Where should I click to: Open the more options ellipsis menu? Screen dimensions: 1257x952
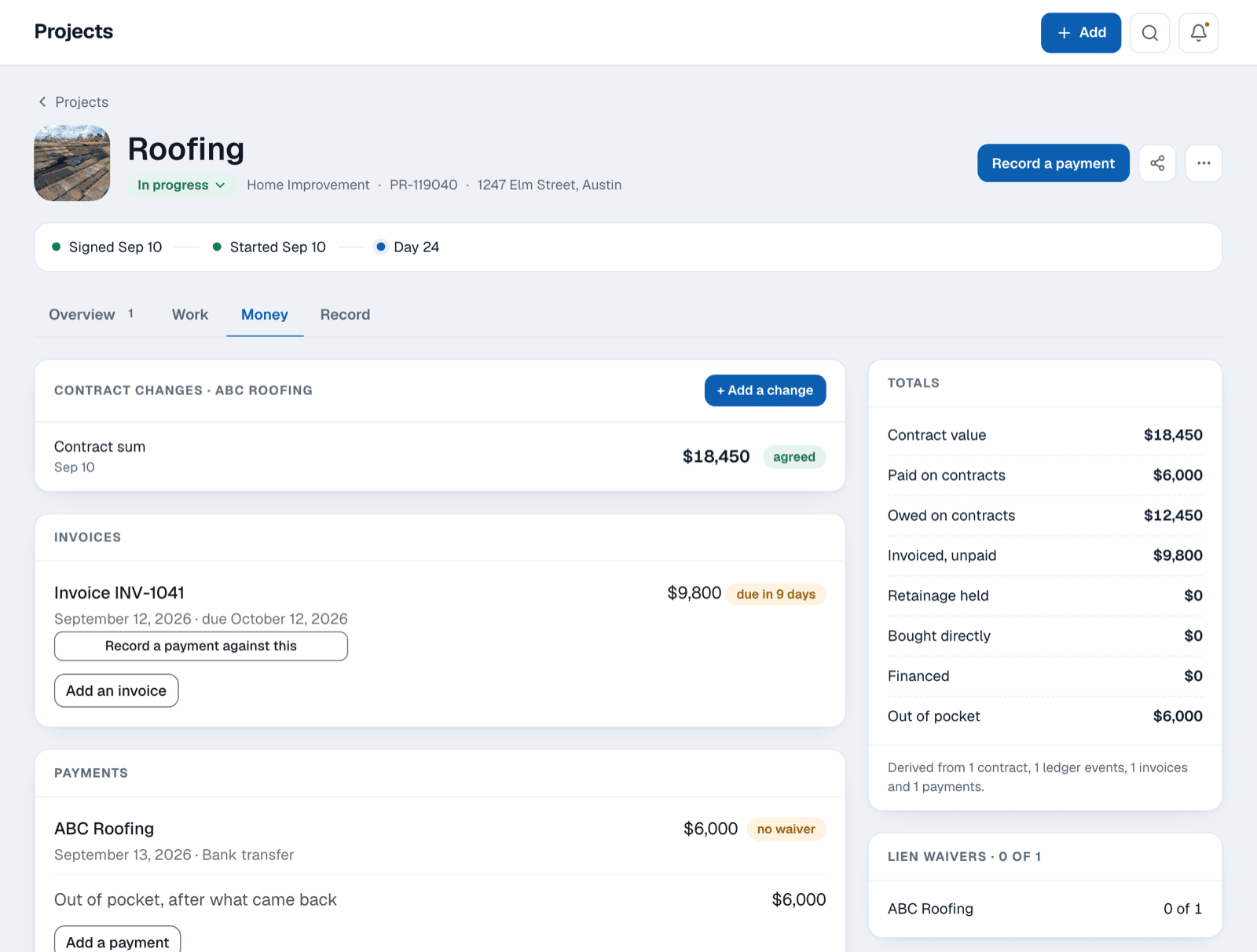pyautogui.click(x=1204, y=163)
